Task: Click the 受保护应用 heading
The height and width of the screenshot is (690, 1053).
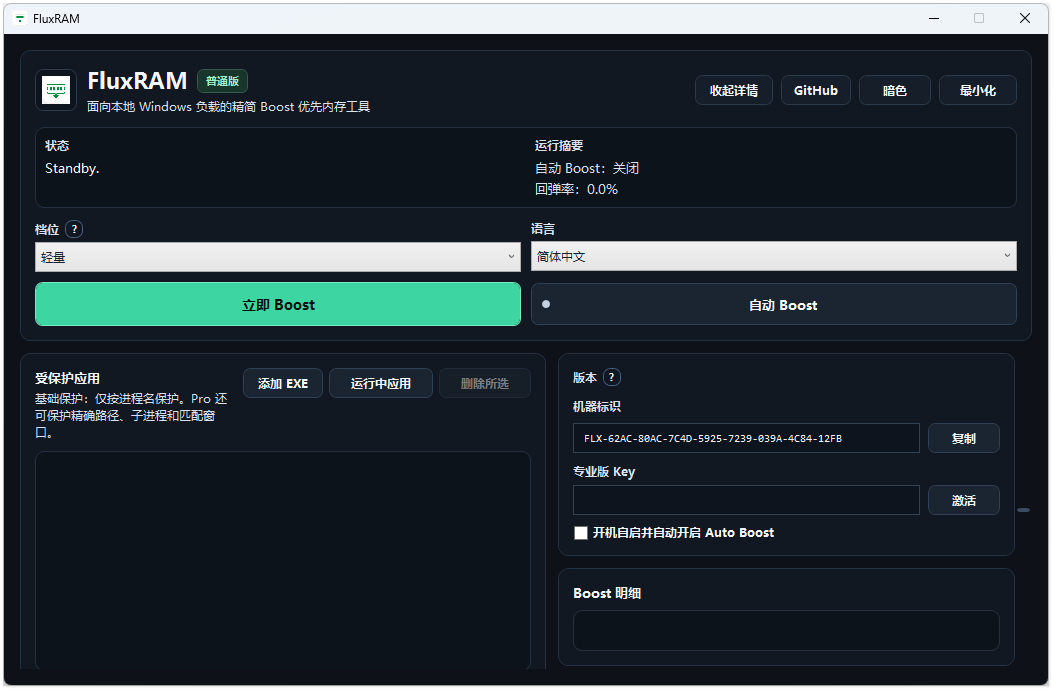Action: 67,378
